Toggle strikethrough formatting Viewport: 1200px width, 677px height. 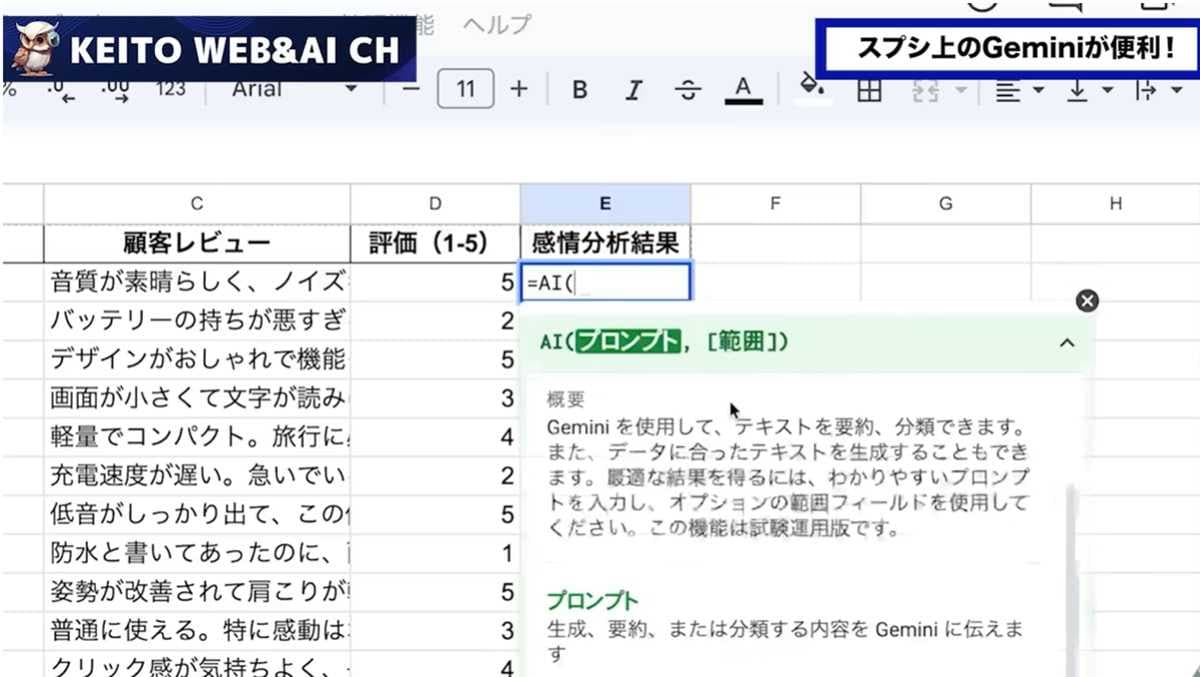pos(688,89)
